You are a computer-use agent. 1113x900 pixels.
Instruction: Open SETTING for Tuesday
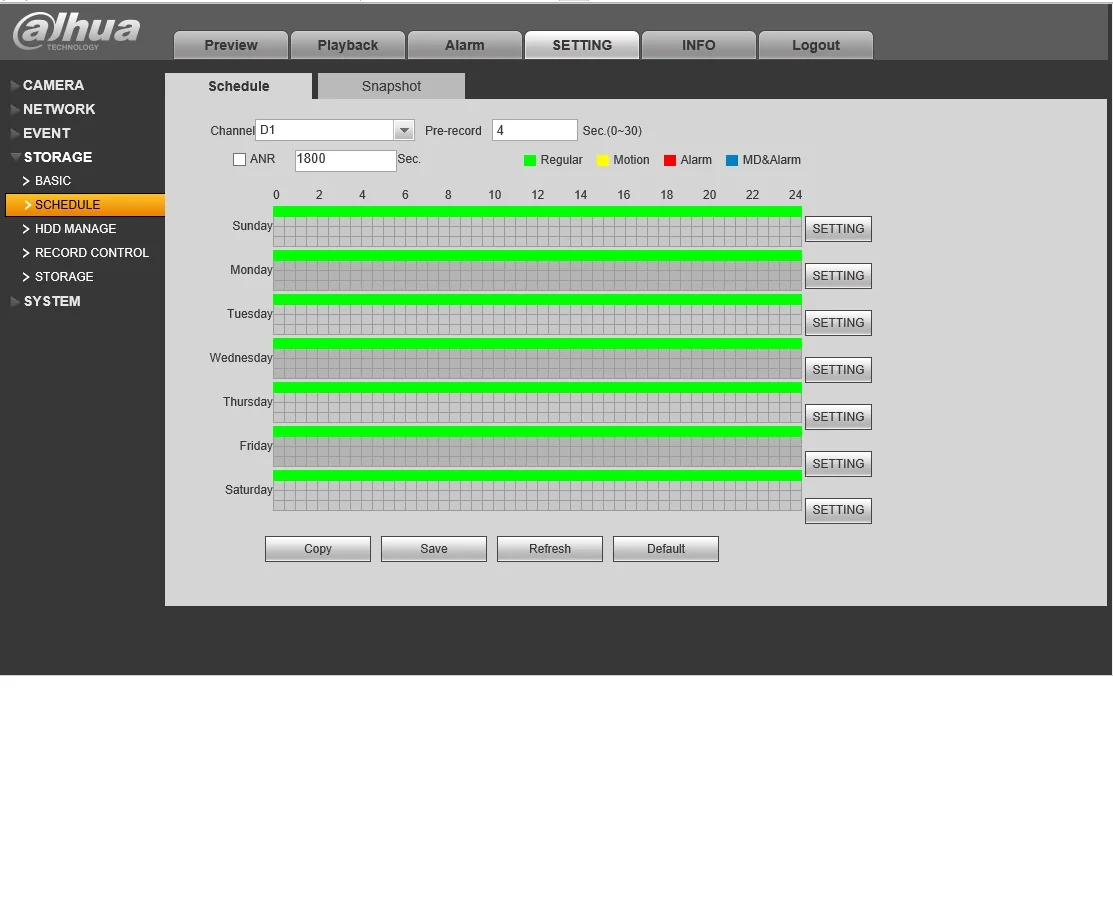[838, 322]
